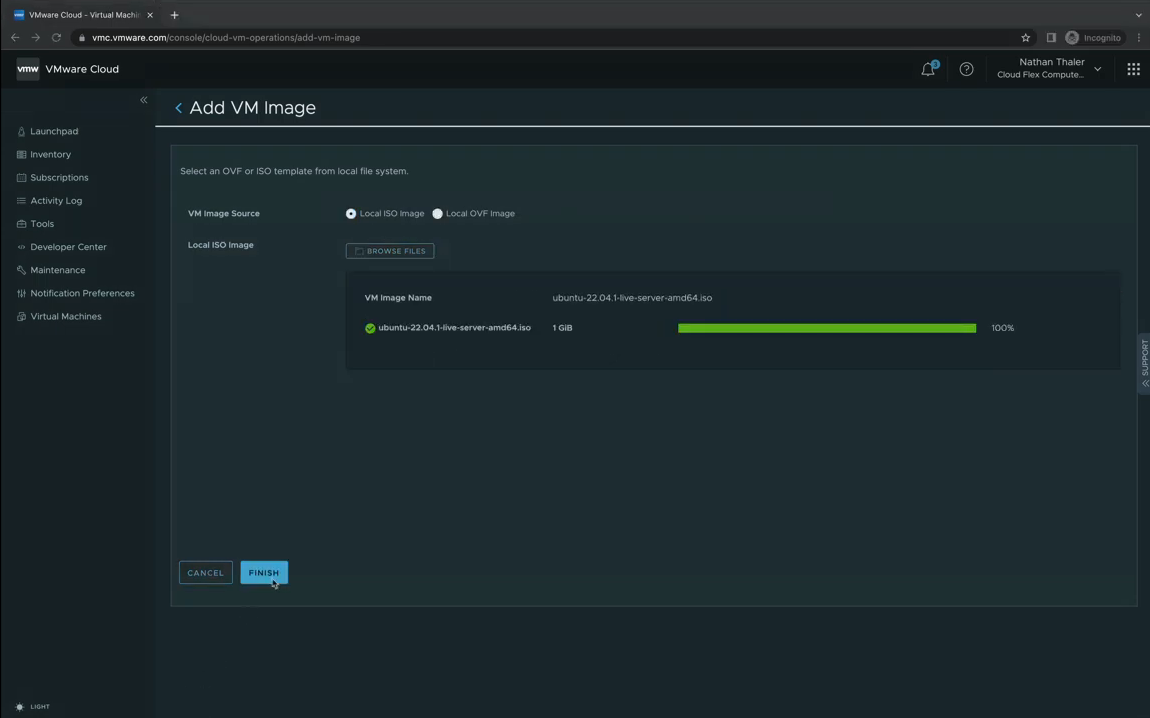
Task: Switch to Light theme toggle
Action: pos(33,706)
